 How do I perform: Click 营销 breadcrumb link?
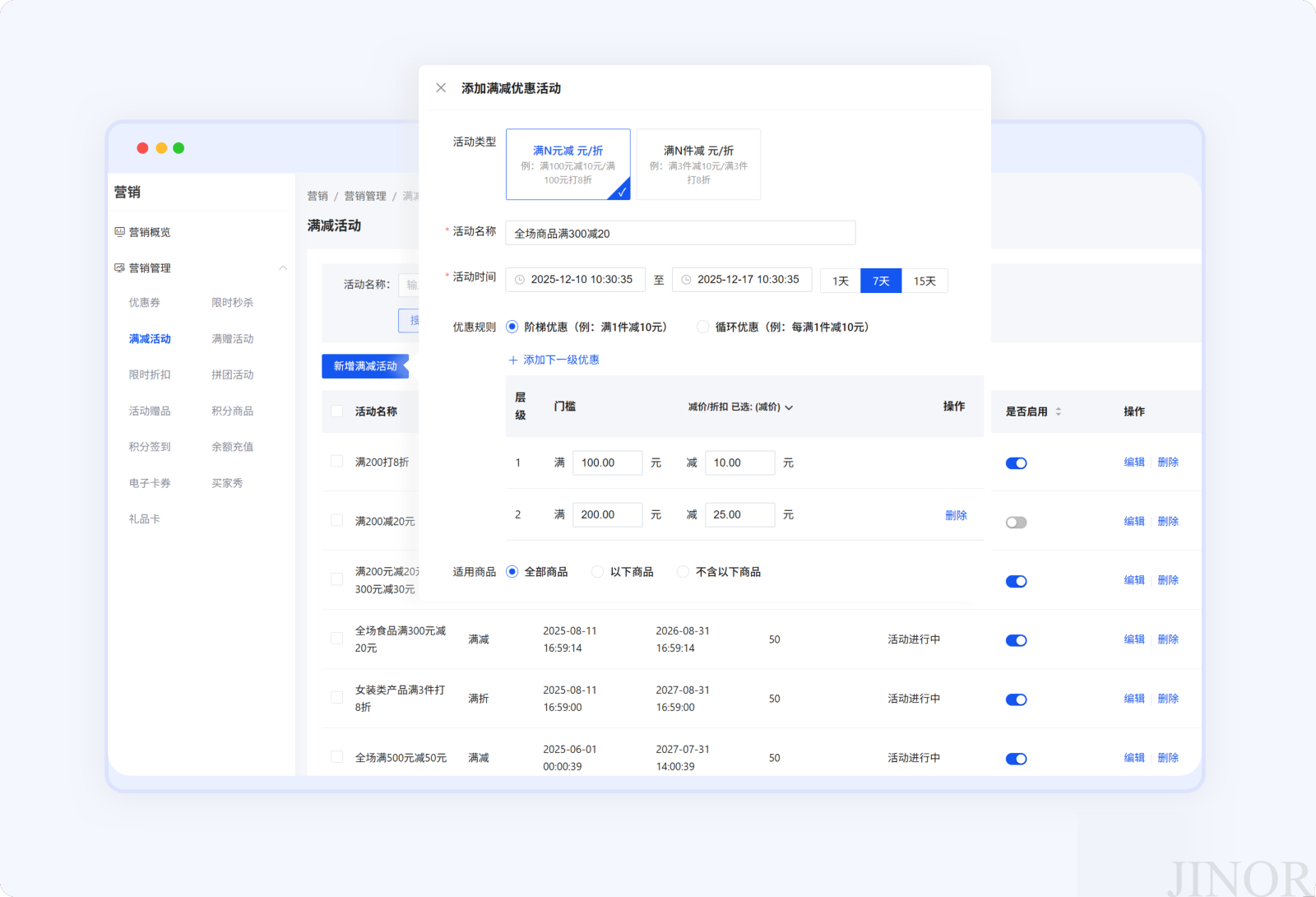coord(317,196)
